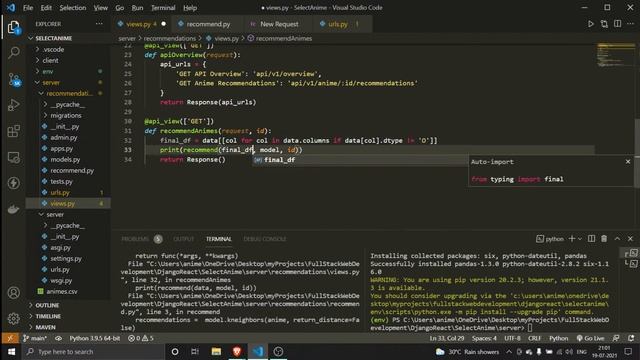The height and width of the screenshot is (360, 640).
Task: Click the main git branch indicator
Action: (35, 338)
